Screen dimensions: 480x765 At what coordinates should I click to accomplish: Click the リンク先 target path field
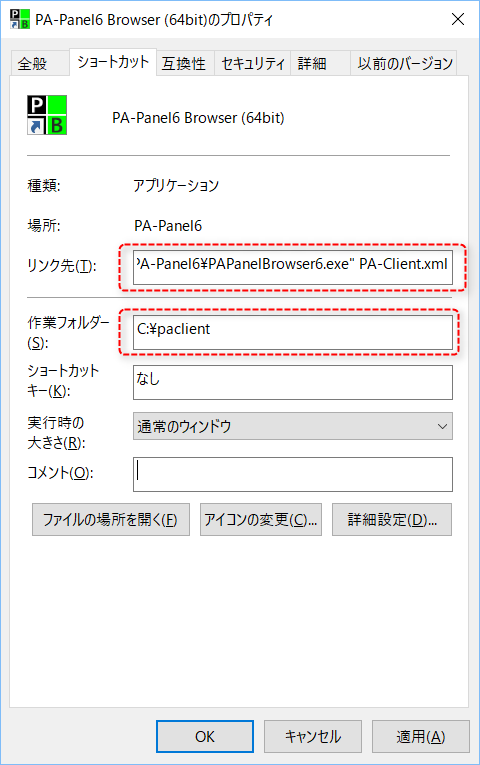pyautogui.click(x=293, y=267)
